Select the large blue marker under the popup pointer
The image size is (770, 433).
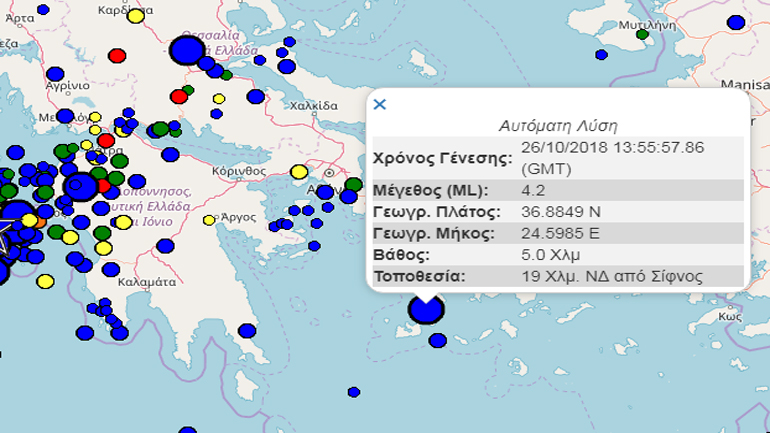tap(426, 310)
